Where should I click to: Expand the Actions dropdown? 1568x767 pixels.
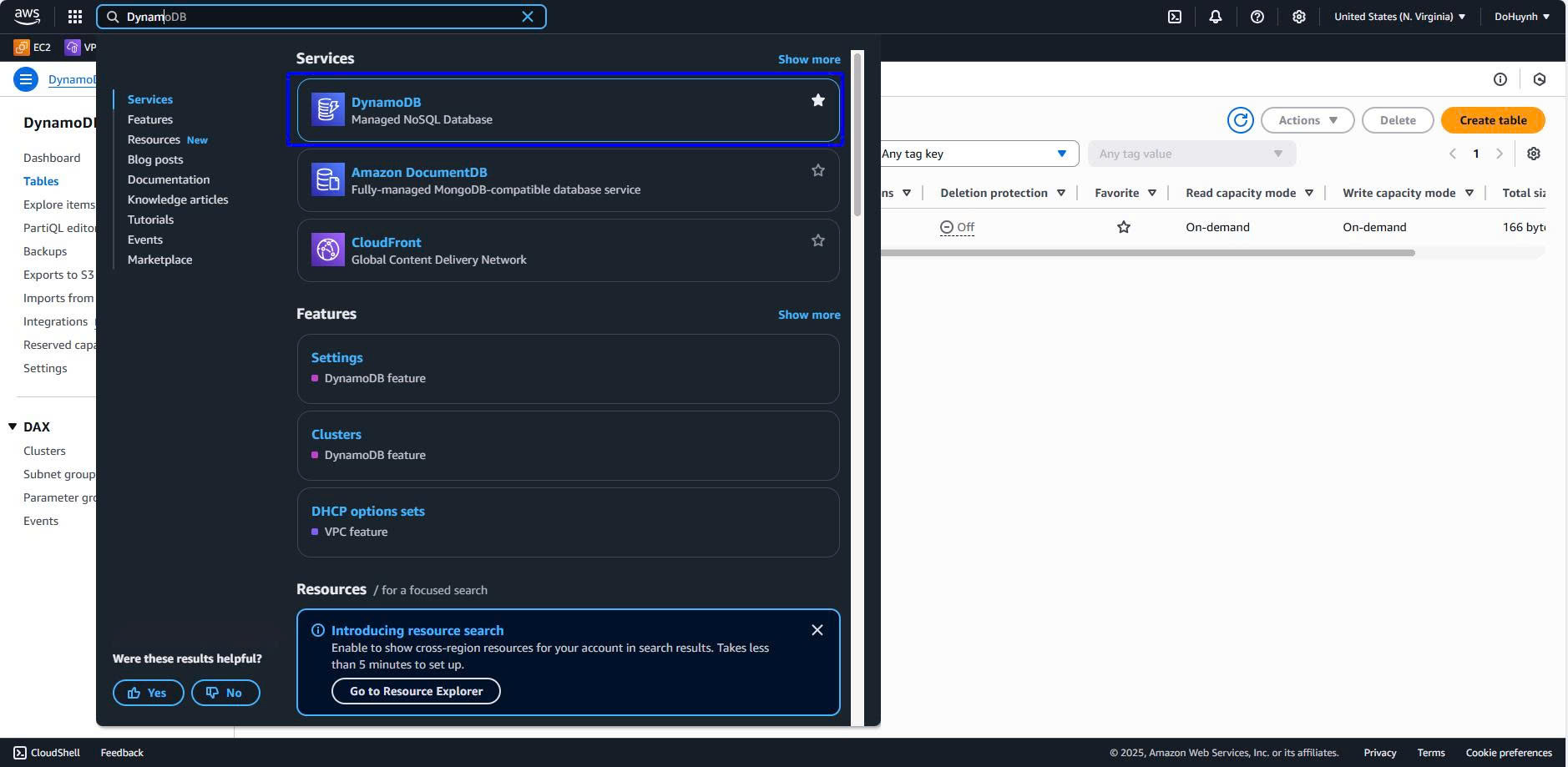(1307, 120)
